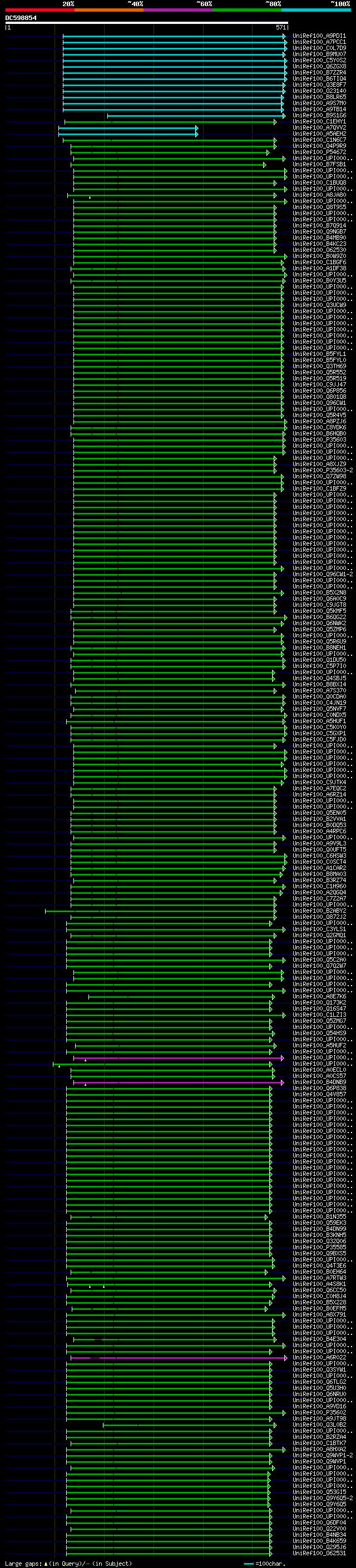The width and height of the screenshot is (356, 1568).
Task: Open hit UniRef100_Q96CW1-2
Action: pos(323,575)
